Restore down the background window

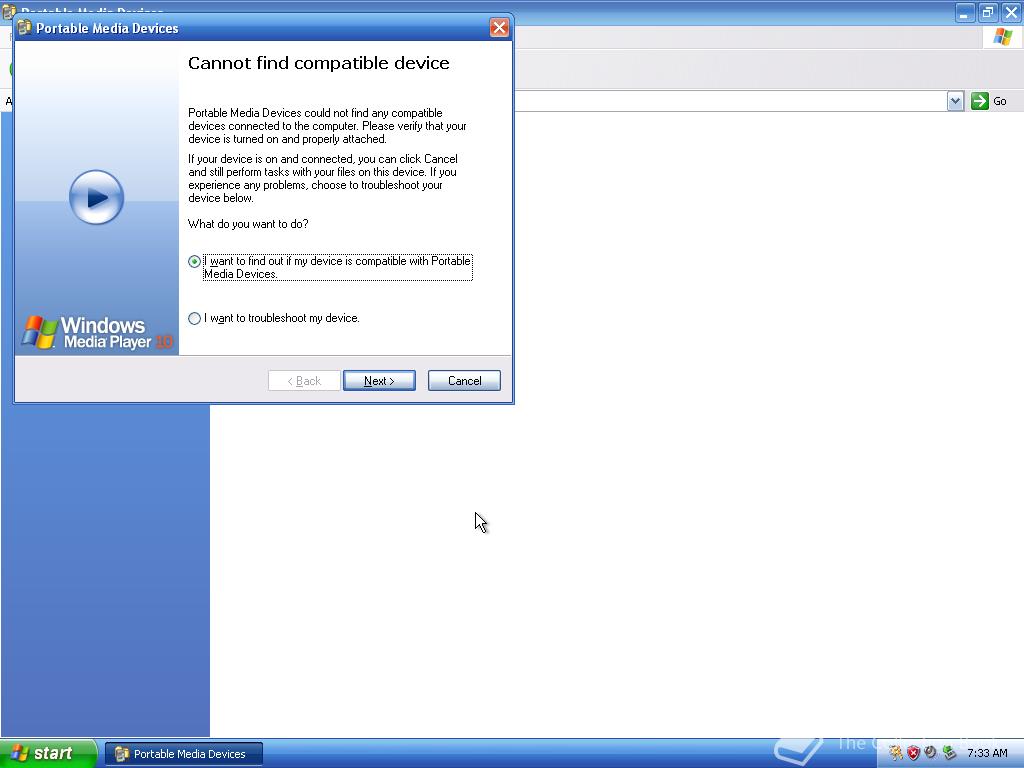click(987, 12)
